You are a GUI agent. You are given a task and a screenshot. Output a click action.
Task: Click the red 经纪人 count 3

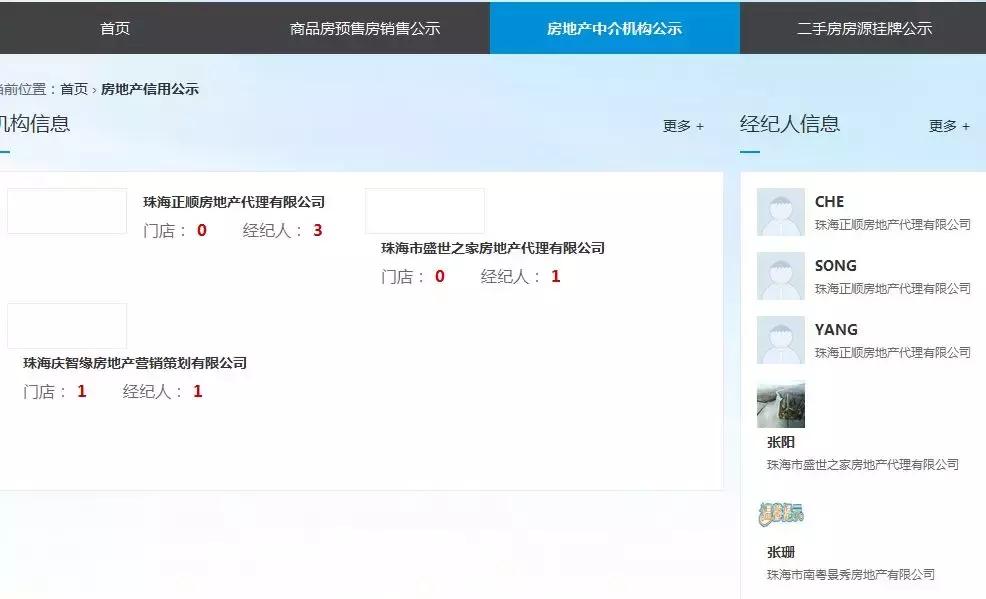[317, 229]
